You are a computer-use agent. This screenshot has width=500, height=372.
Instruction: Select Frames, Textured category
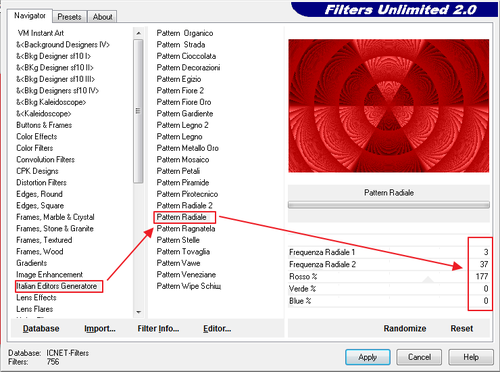coord(44,240)
